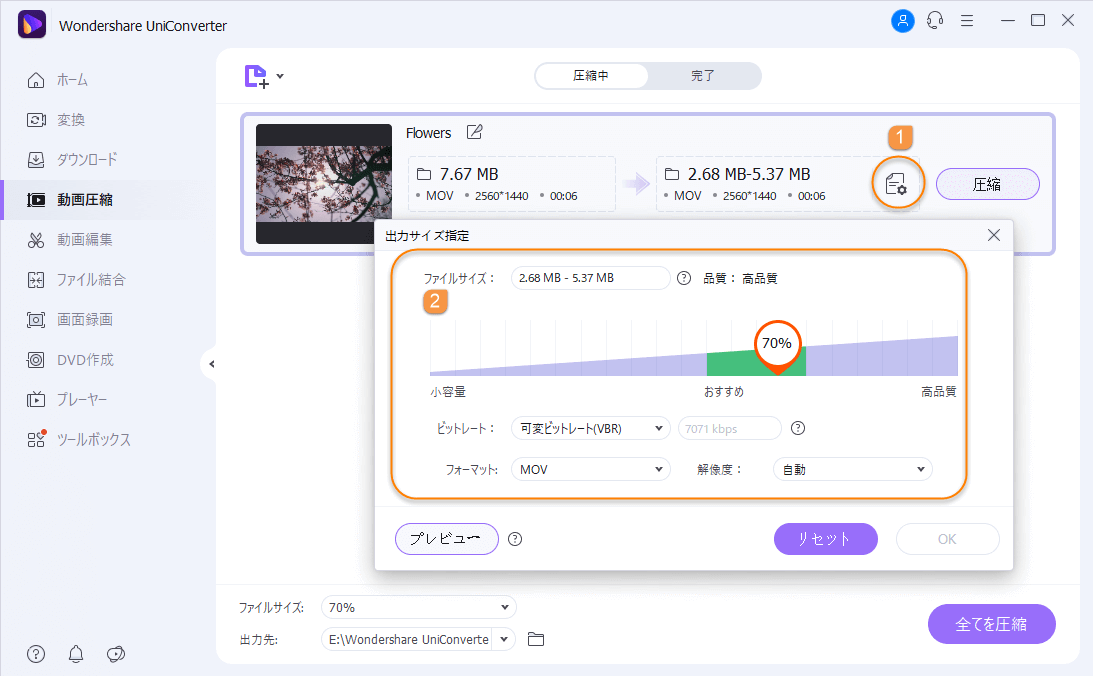Open the hamburger menu in title bar
1093x676 pixels.
pyautogui.click(x=967, y=21)
